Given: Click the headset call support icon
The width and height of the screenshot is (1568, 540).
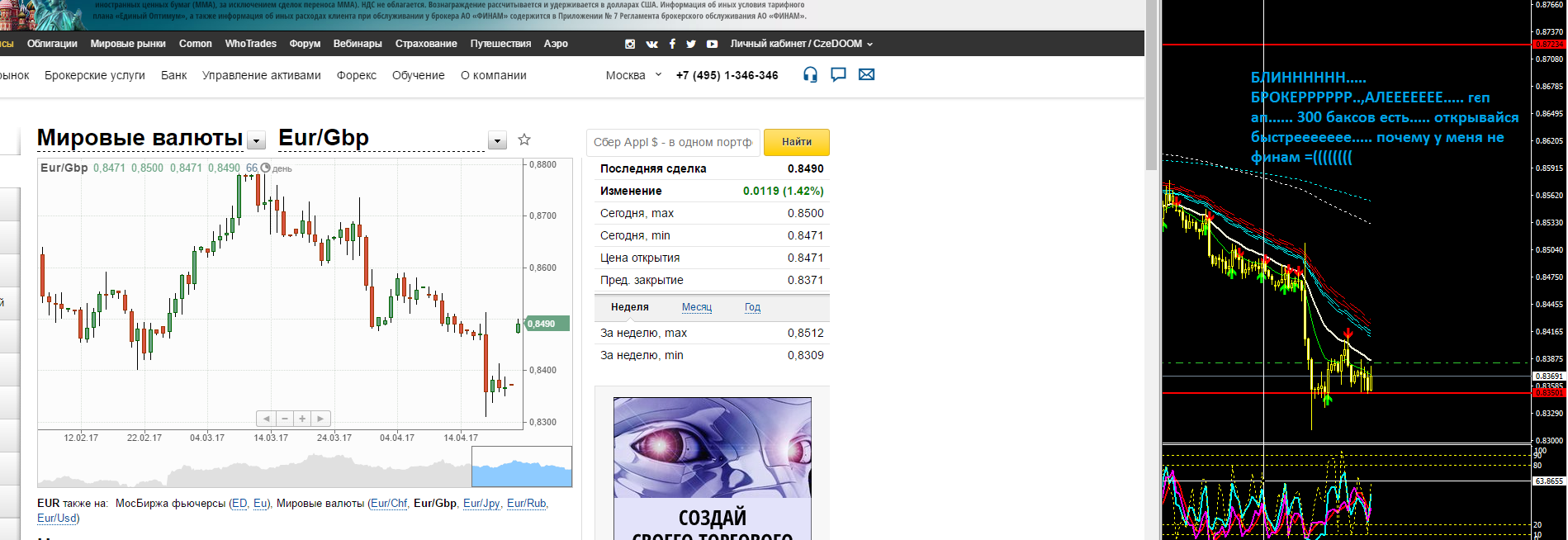Looking at the screenshot, I should [x=810, y=75].
